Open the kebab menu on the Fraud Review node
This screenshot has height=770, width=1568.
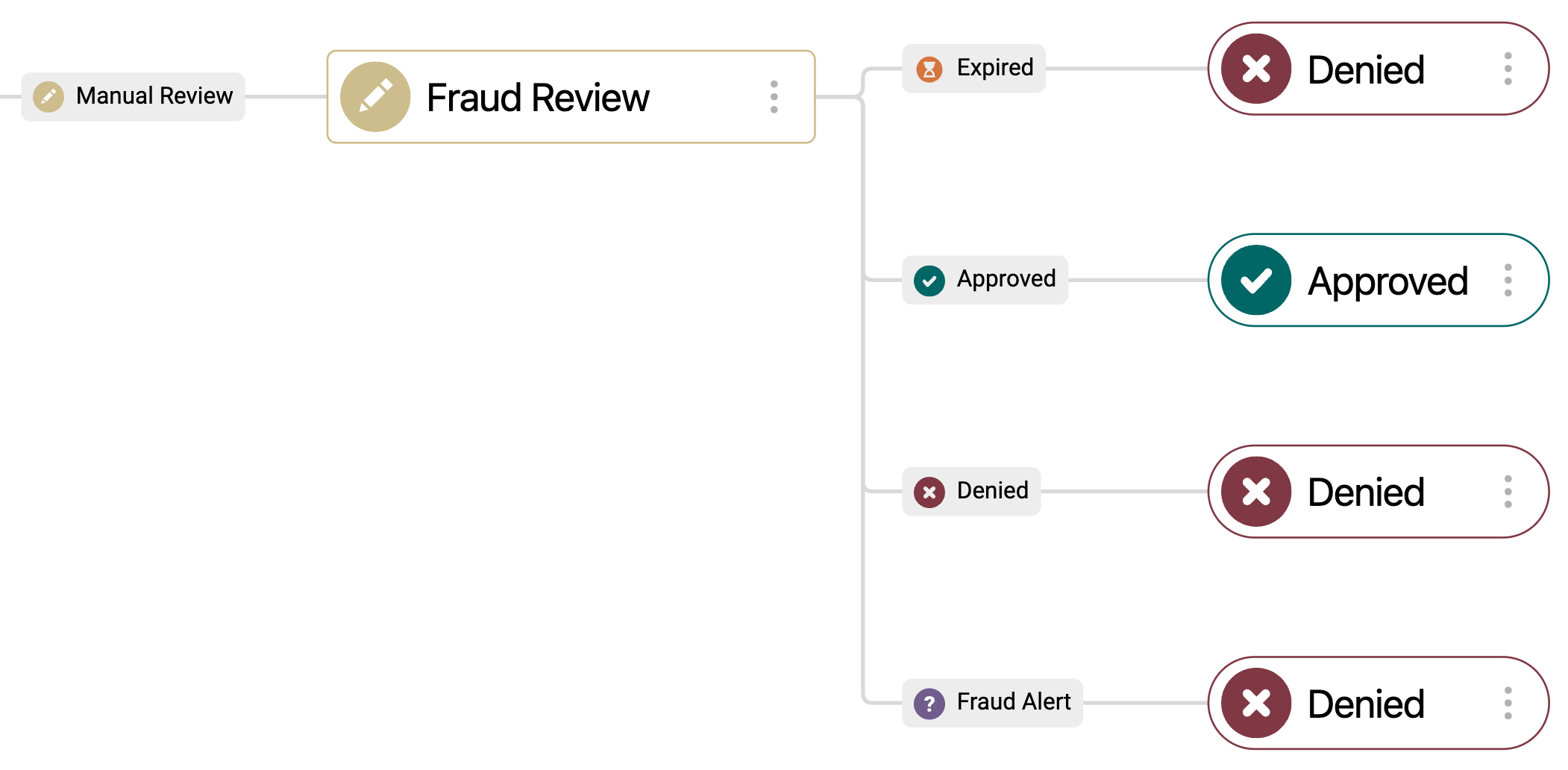point(774,96)
